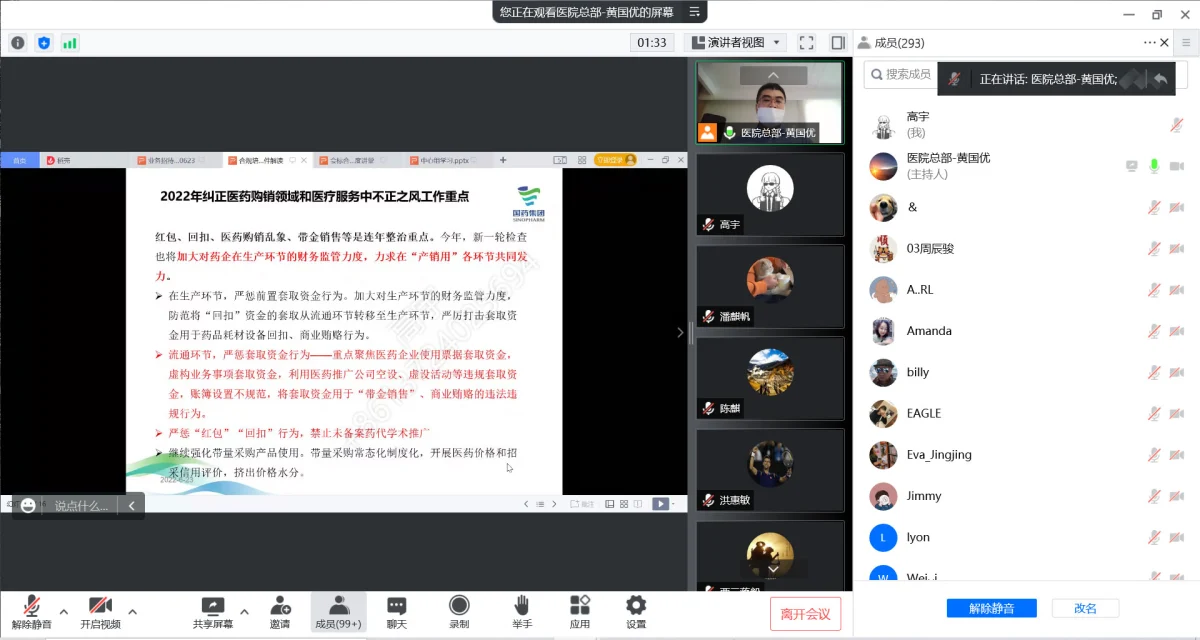Add new tab in shared WPS window
This screenshot has width=1200, height=640.
[x=503, y=160]
